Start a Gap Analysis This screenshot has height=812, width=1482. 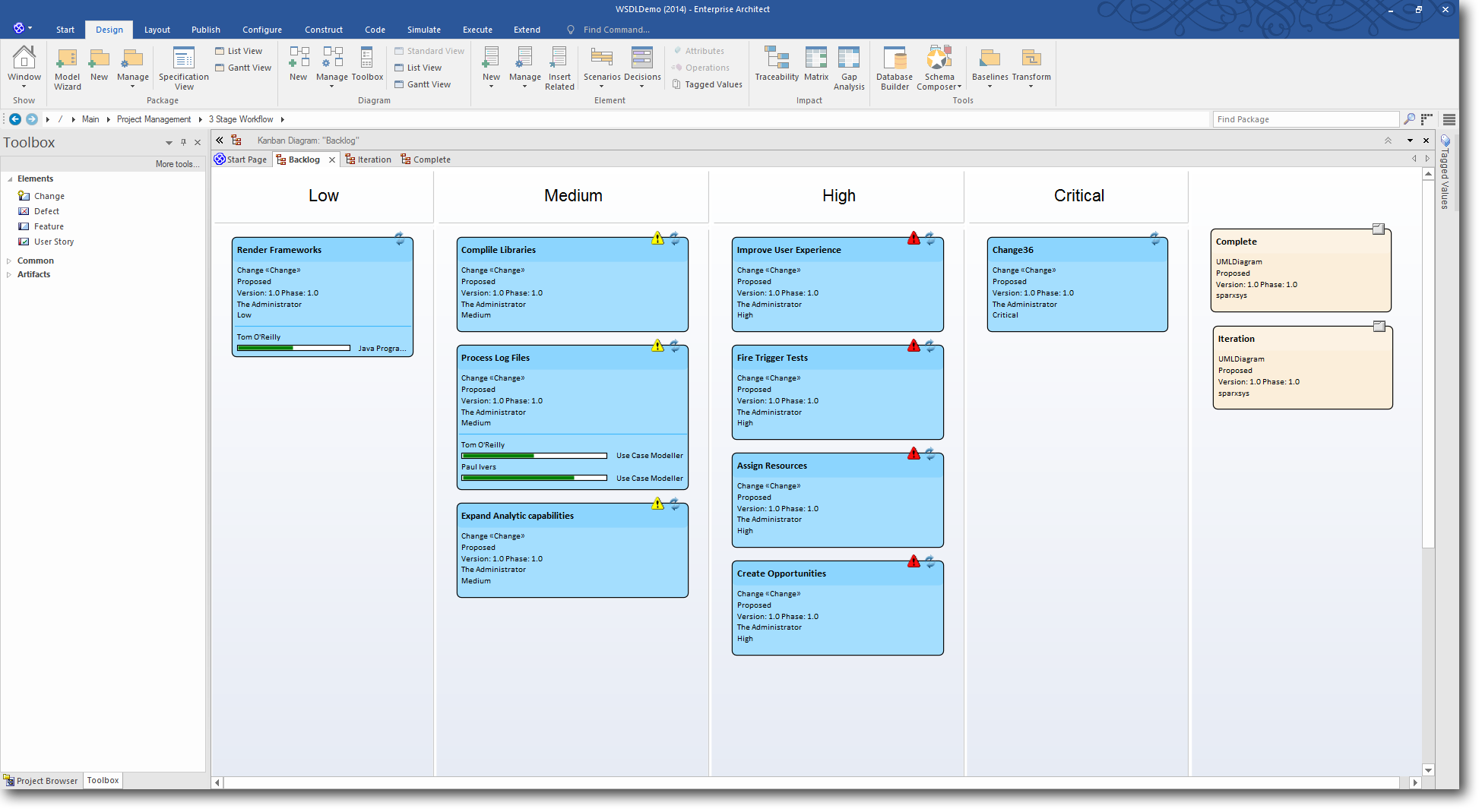(849, 68)
